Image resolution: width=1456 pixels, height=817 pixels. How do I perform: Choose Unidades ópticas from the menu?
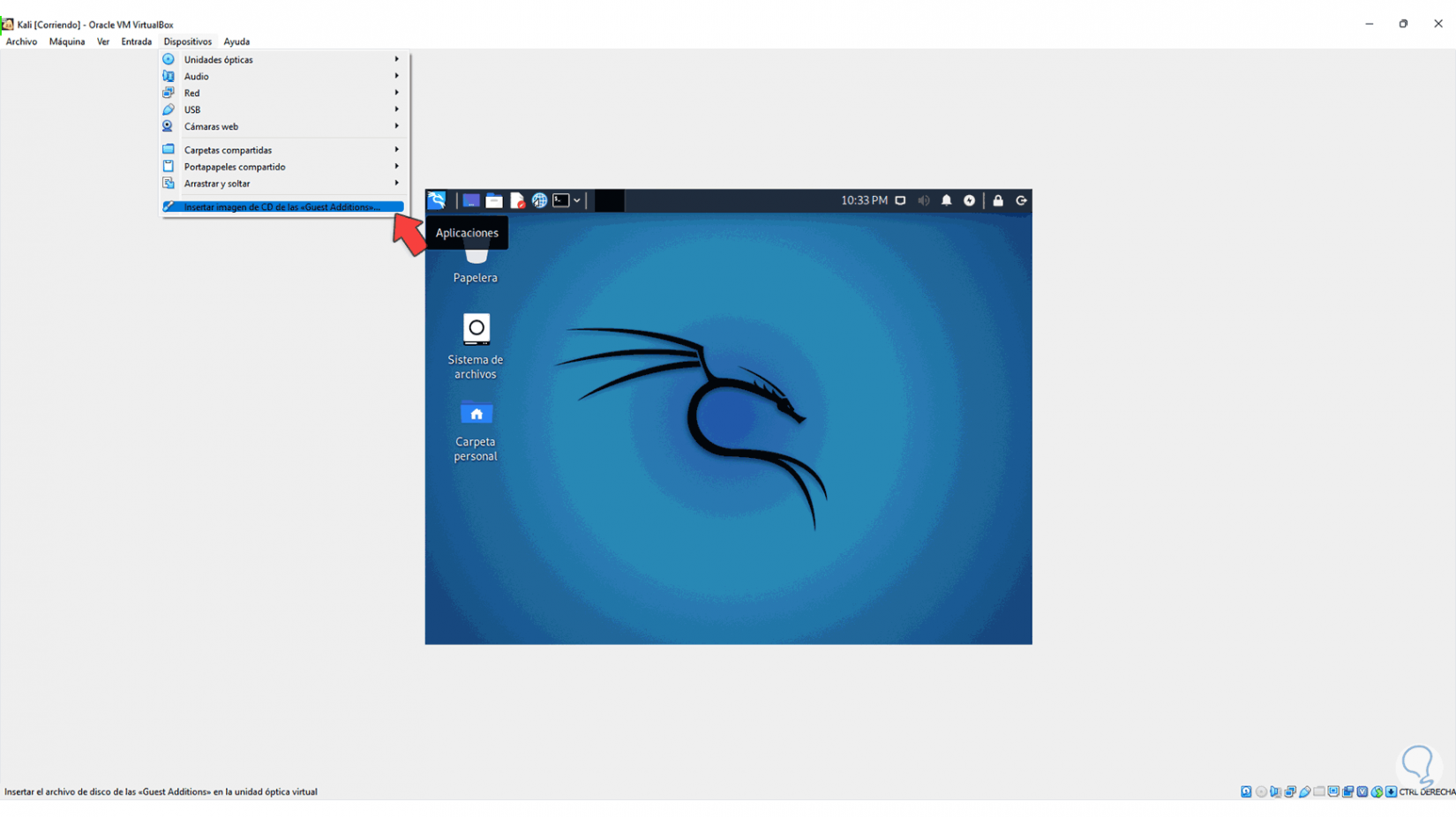point(283,59)
